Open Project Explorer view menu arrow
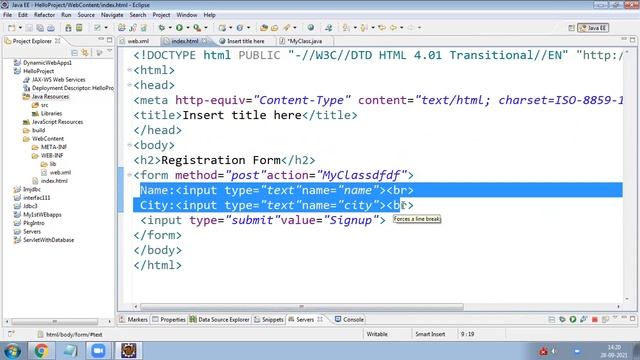Viewport: 640px width, 360px height. pyautogui.click(x=109, y=51)
